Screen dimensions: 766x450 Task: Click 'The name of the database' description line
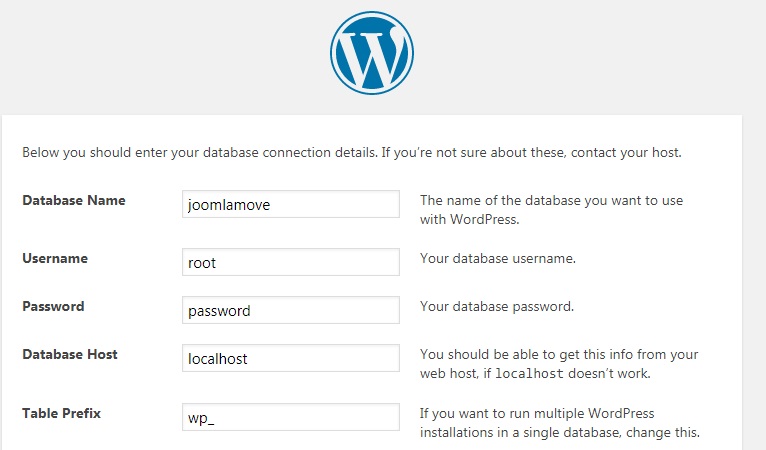coord(552,200)
